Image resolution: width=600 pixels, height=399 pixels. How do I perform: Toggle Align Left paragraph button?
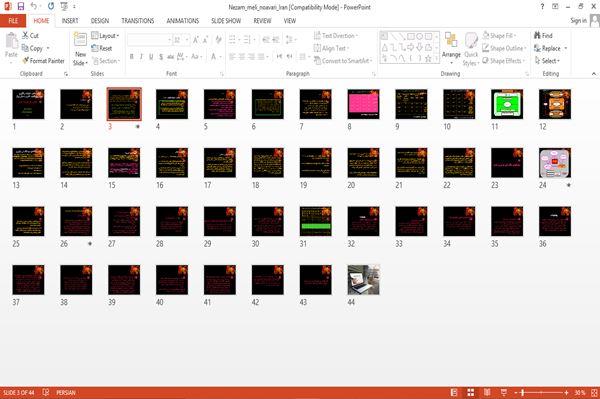[232, 57]
